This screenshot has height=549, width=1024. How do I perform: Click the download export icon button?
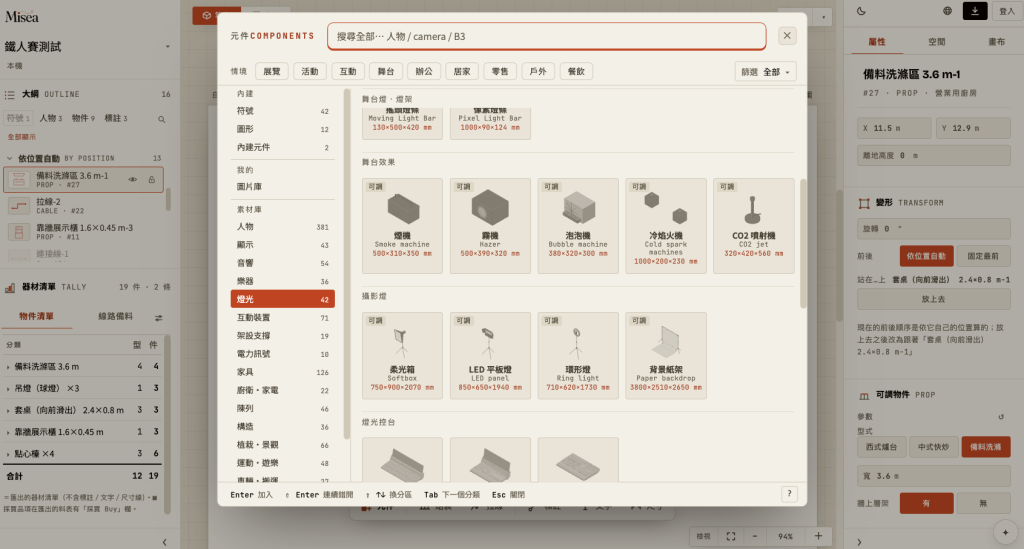point(974,11)
